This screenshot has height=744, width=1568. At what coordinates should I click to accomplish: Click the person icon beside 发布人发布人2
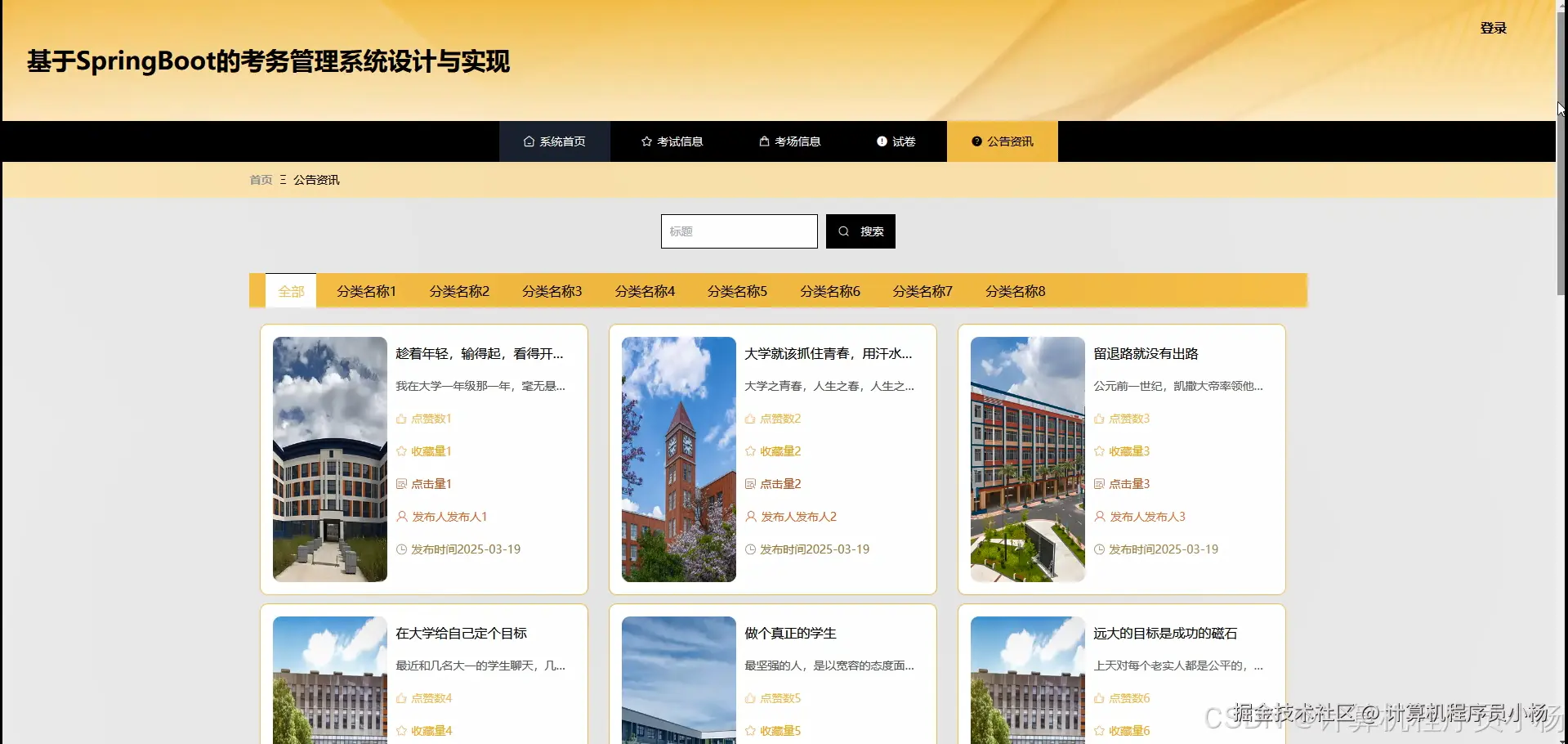pyautogui.click(x=750, y=516)
